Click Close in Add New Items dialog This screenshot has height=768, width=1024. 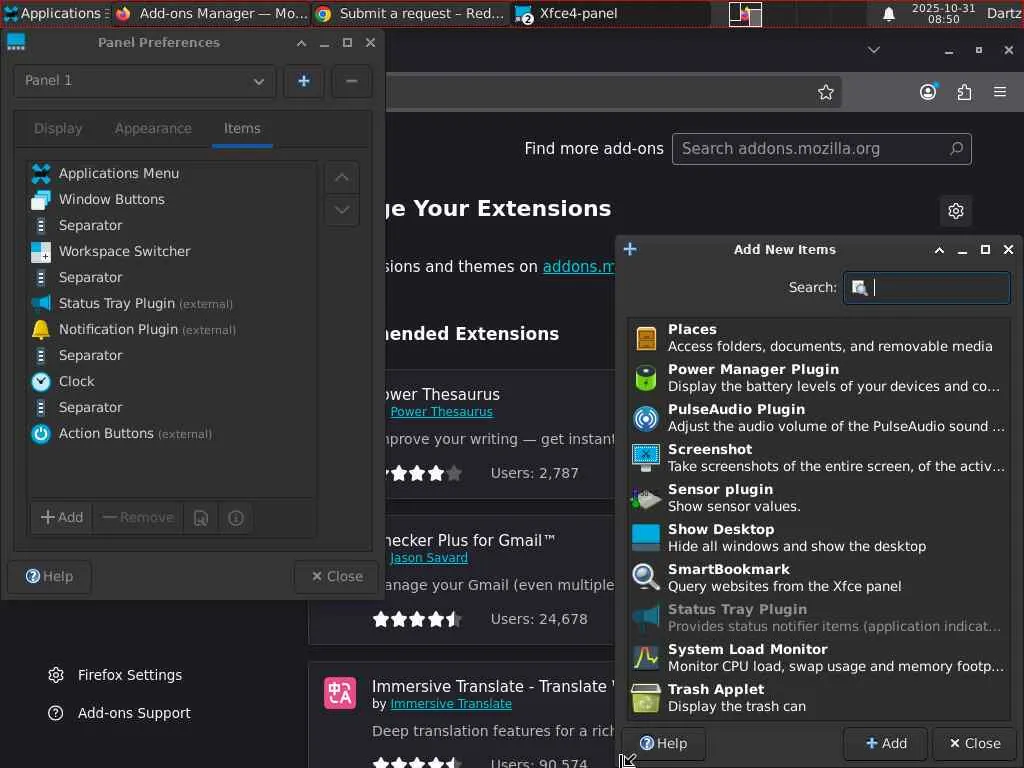tap(974, 744)
